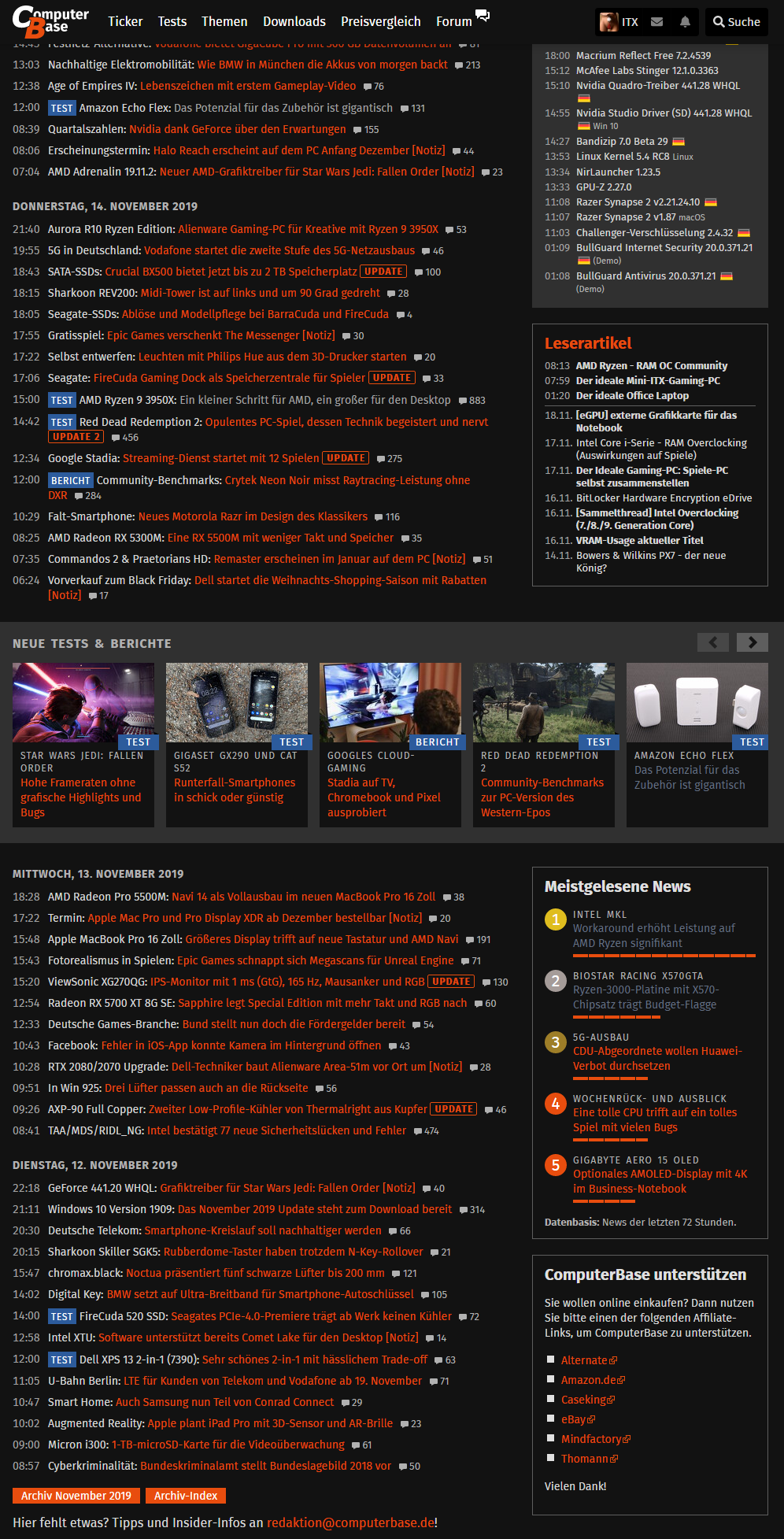784x1539 pixels.
Task: Click BERICHT badge of Community-Benchmarks row
Action: point(71,481)
